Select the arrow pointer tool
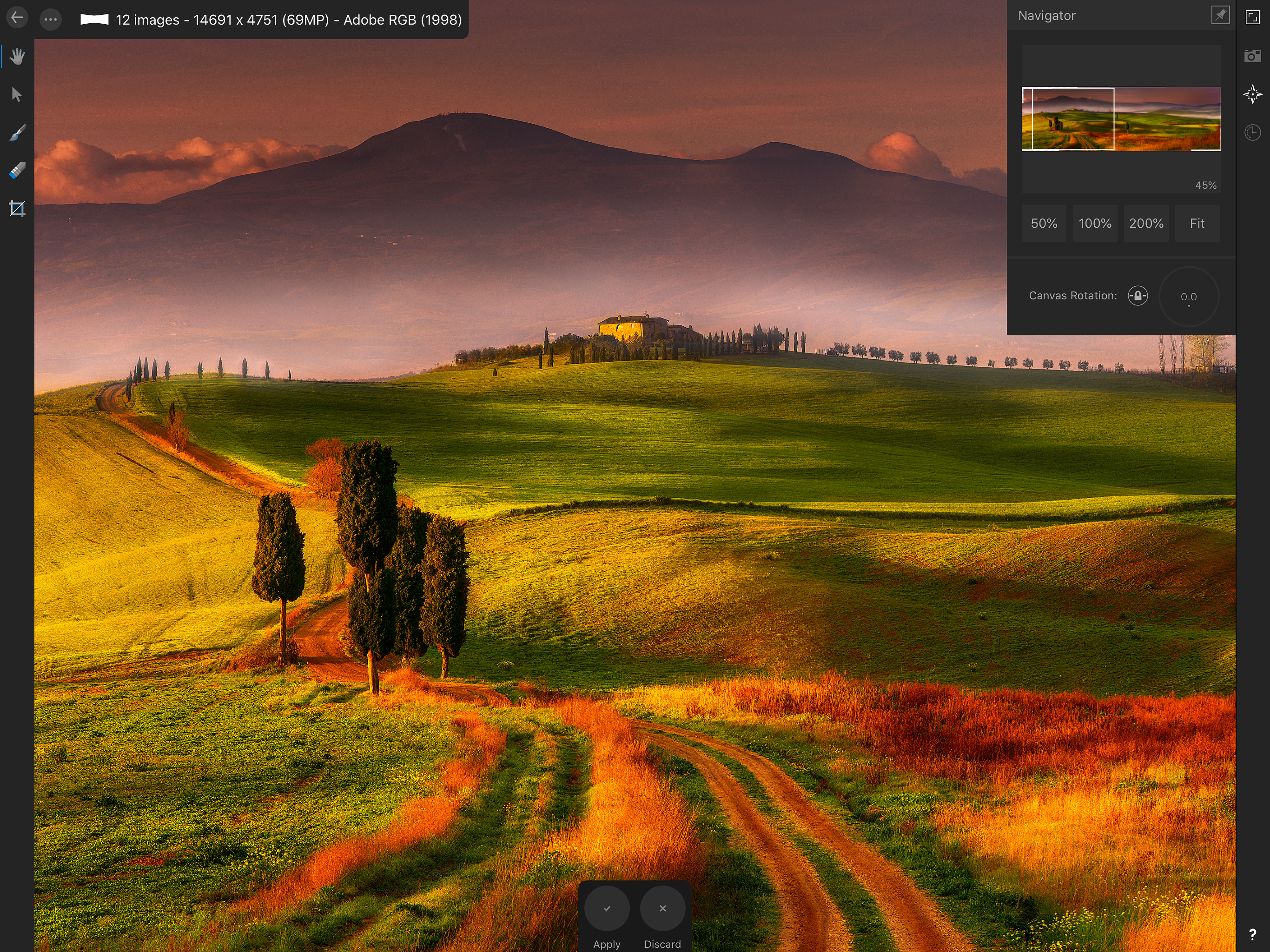Screen dimensions: 1270x952 pyautogui.click(x=17, y=94)
